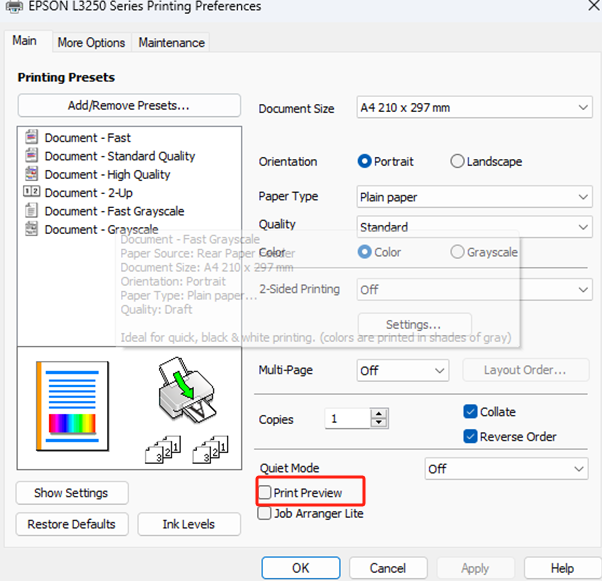Click the Add/Remove Presets button
Screen dimensions: 602x581
coord(129,105)
